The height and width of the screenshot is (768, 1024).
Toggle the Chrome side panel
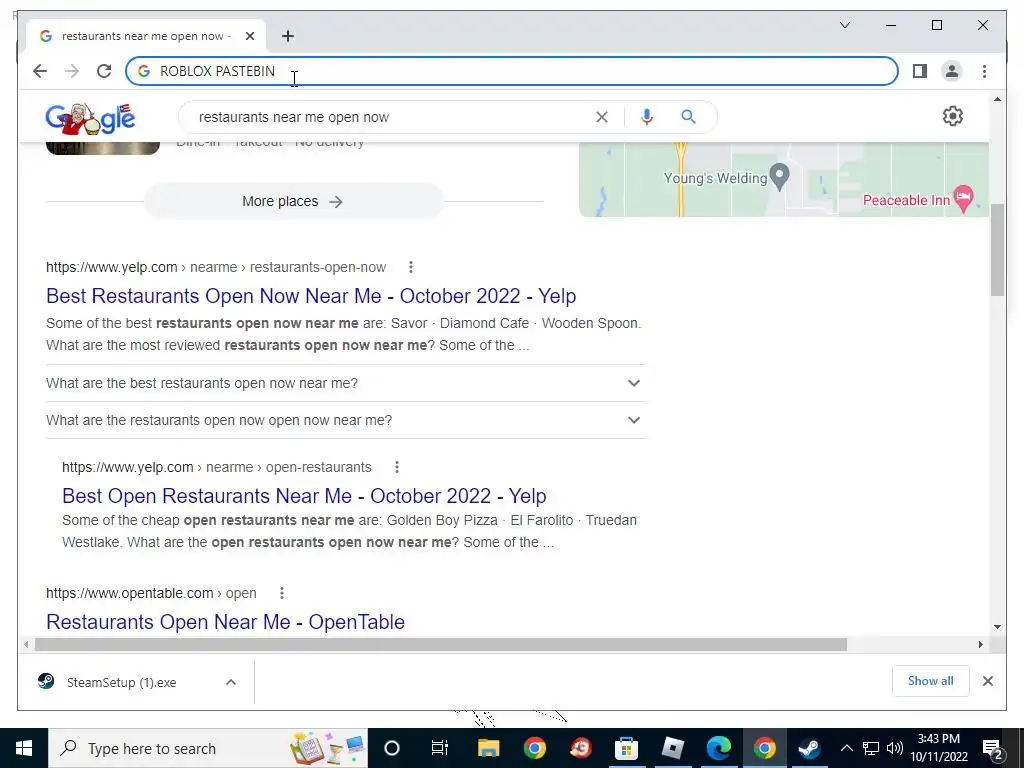[920, 71]
